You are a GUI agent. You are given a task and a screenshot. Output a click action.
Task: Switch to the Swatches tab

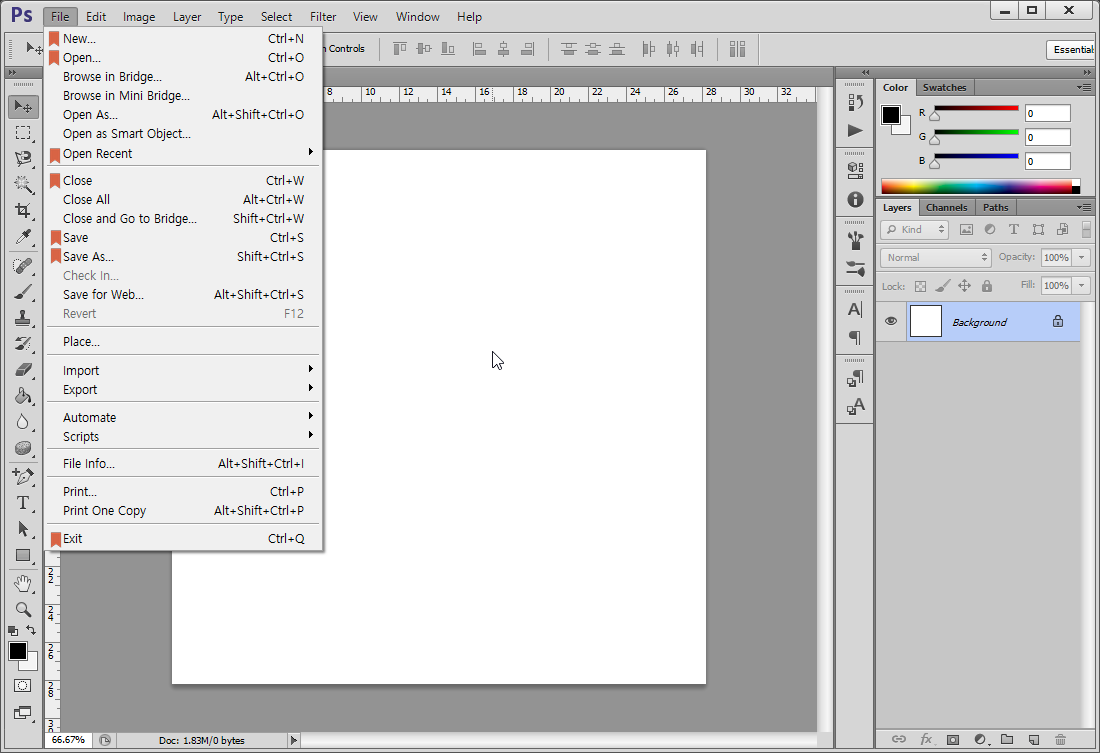(x=944, y=88)
